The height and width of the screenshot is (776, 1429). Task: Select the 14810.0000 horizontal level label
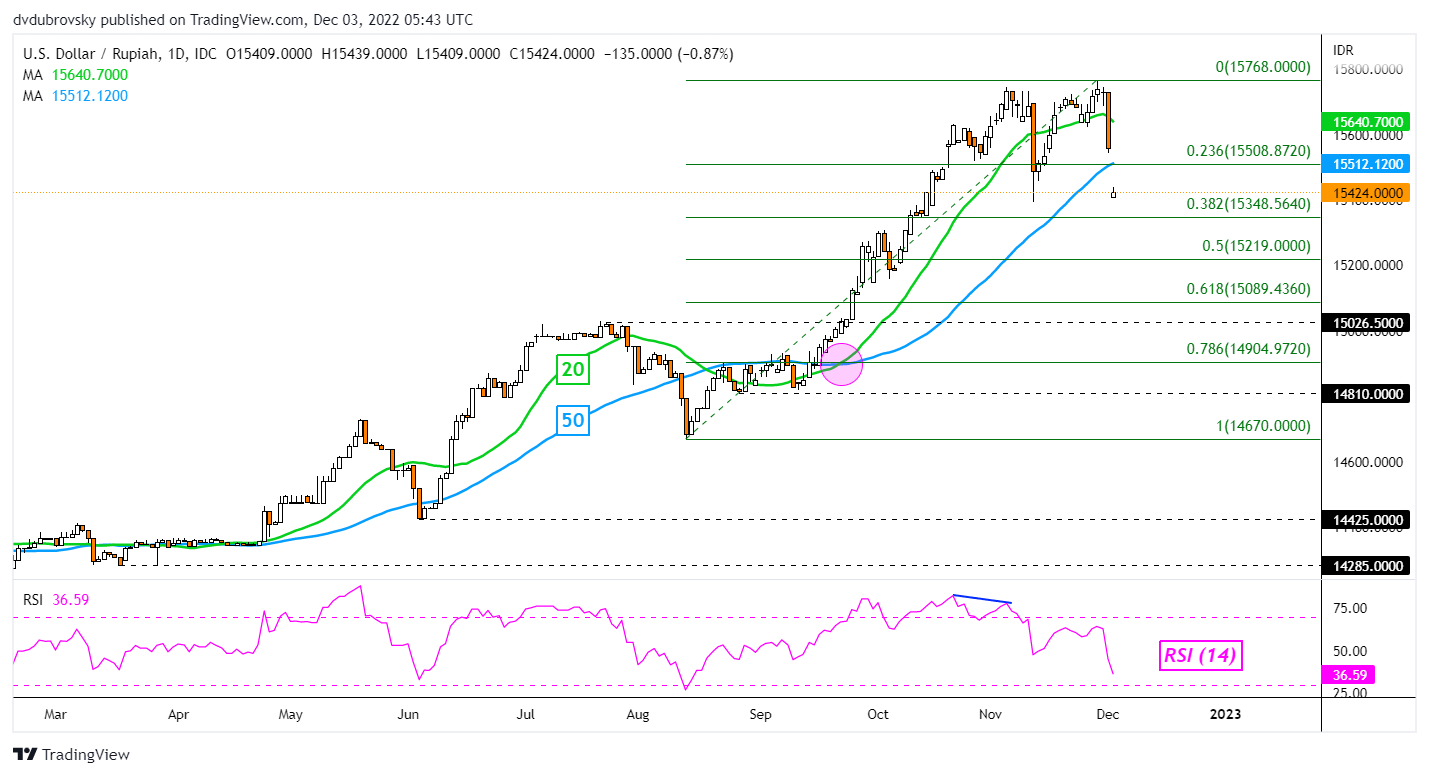tap(1366, 394)
